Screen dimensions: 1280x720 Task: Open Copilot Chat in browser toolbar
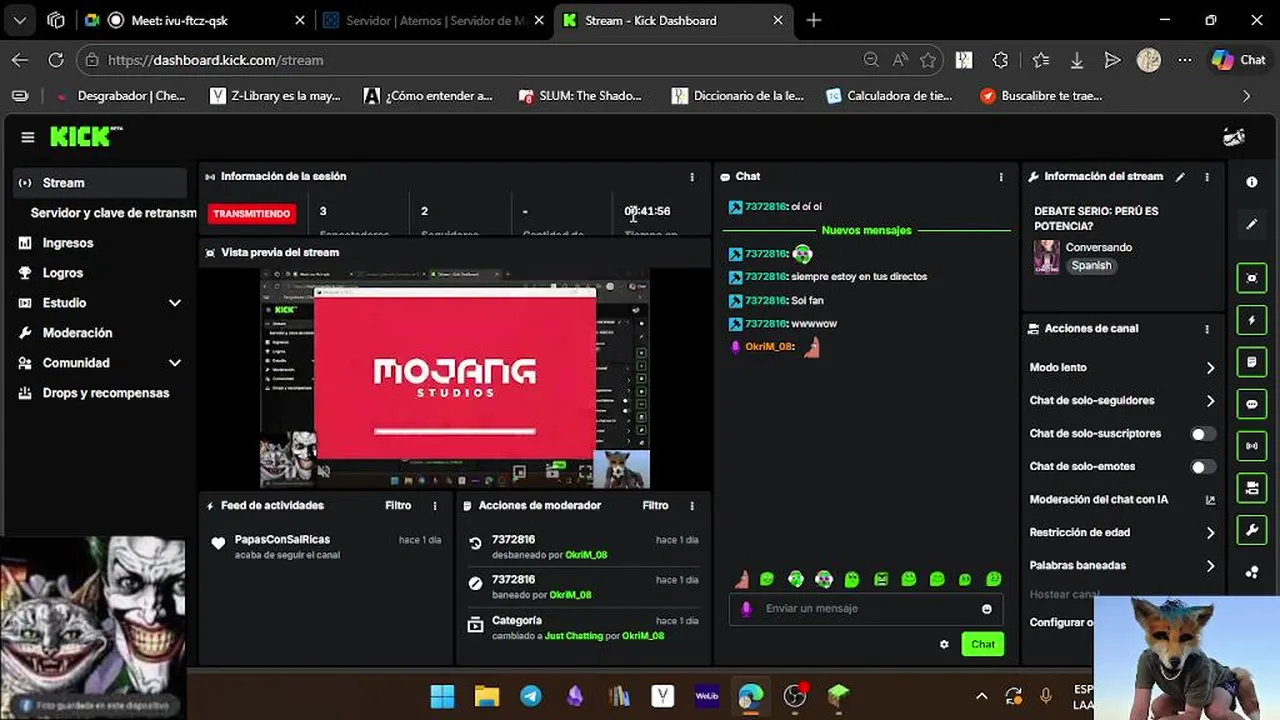click(x=1239, y=60)
